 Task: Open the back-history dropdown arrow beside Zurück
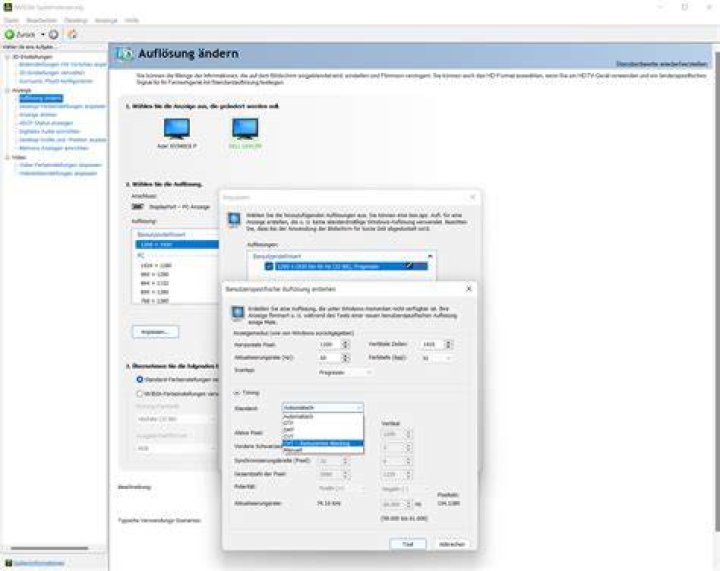[43, 34]
